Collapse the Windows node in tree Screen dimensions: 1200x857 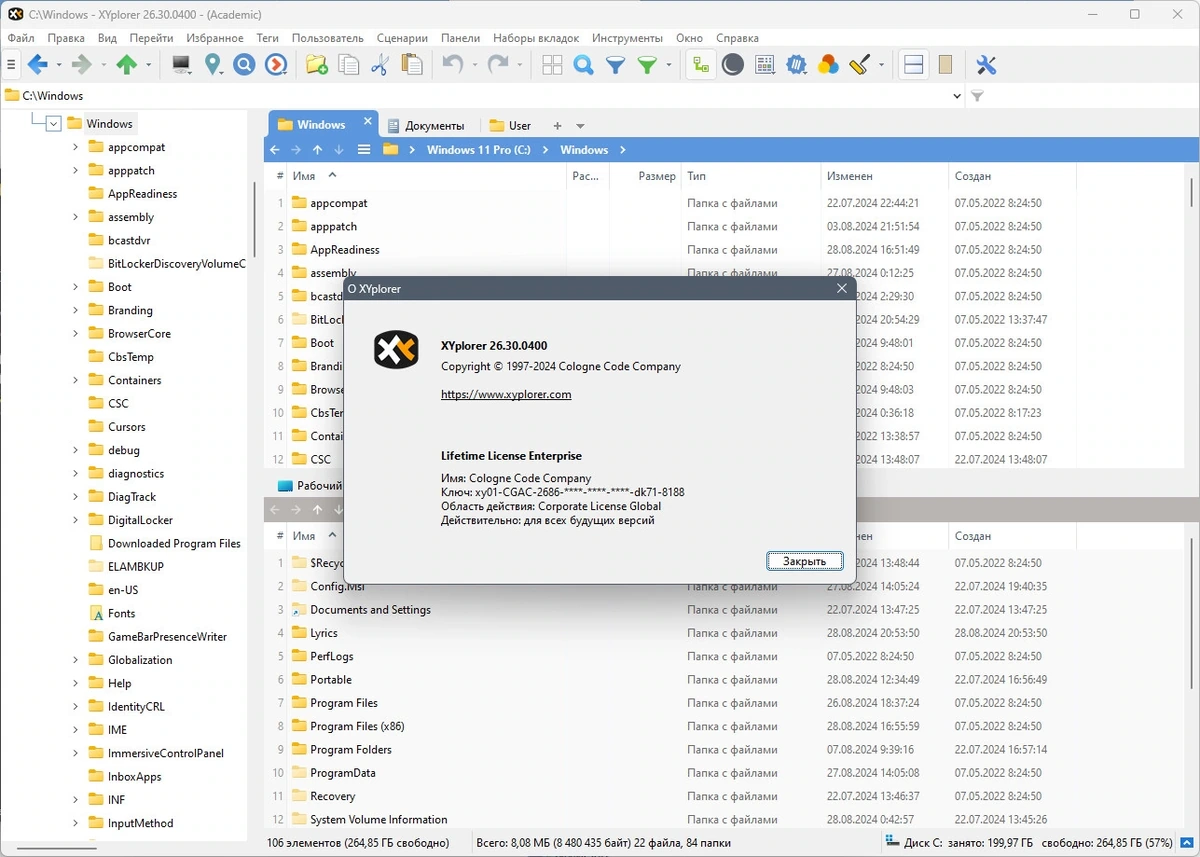pyautogui.click(x=53, y=124)
